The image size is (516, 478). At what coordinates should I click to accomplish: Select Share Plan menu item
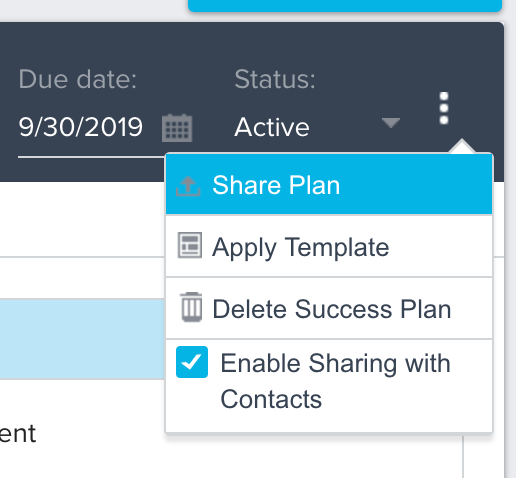pyautogui.click(x=329, y=185)
